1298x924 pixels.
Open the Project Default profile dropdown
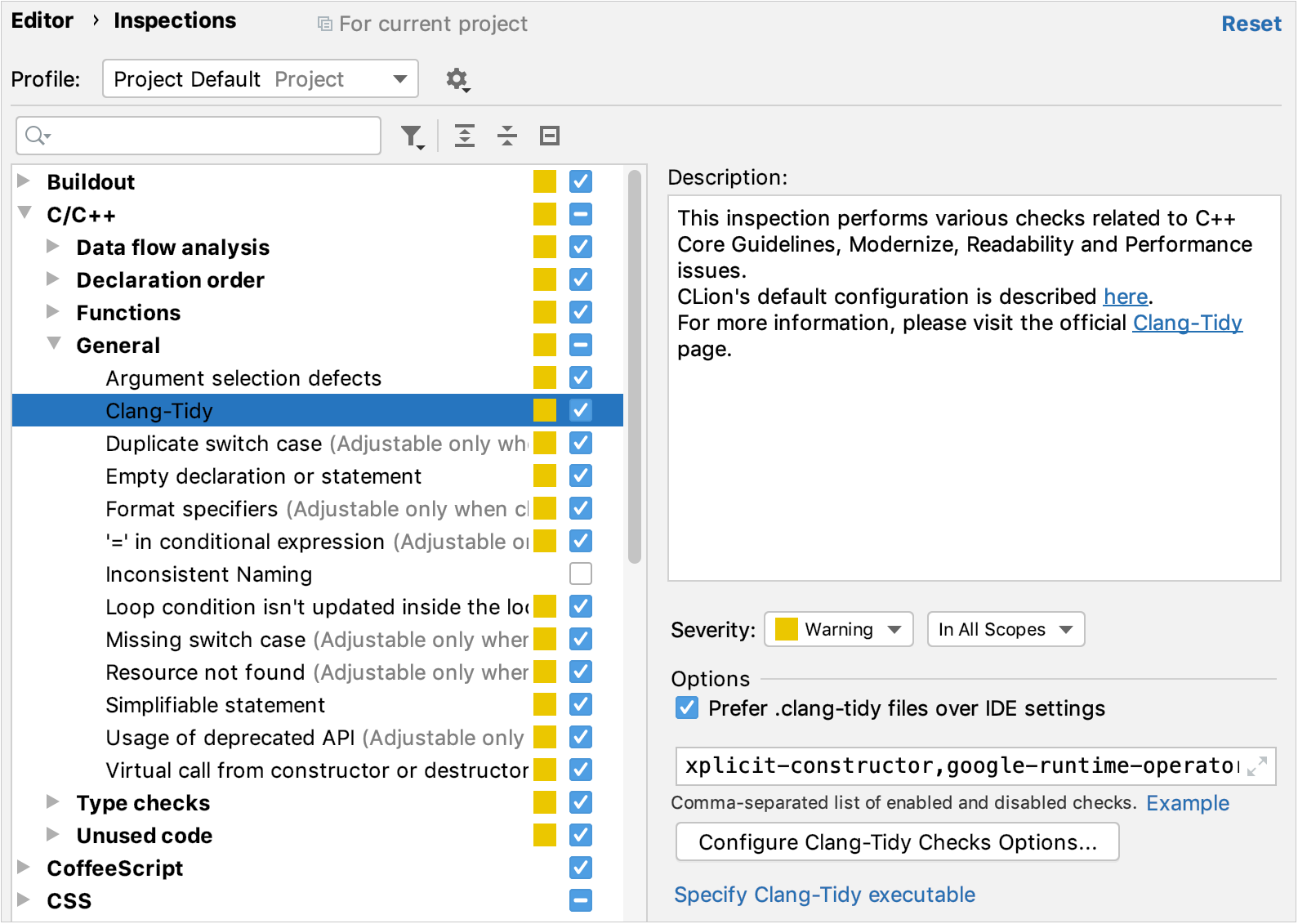[260, 79]
